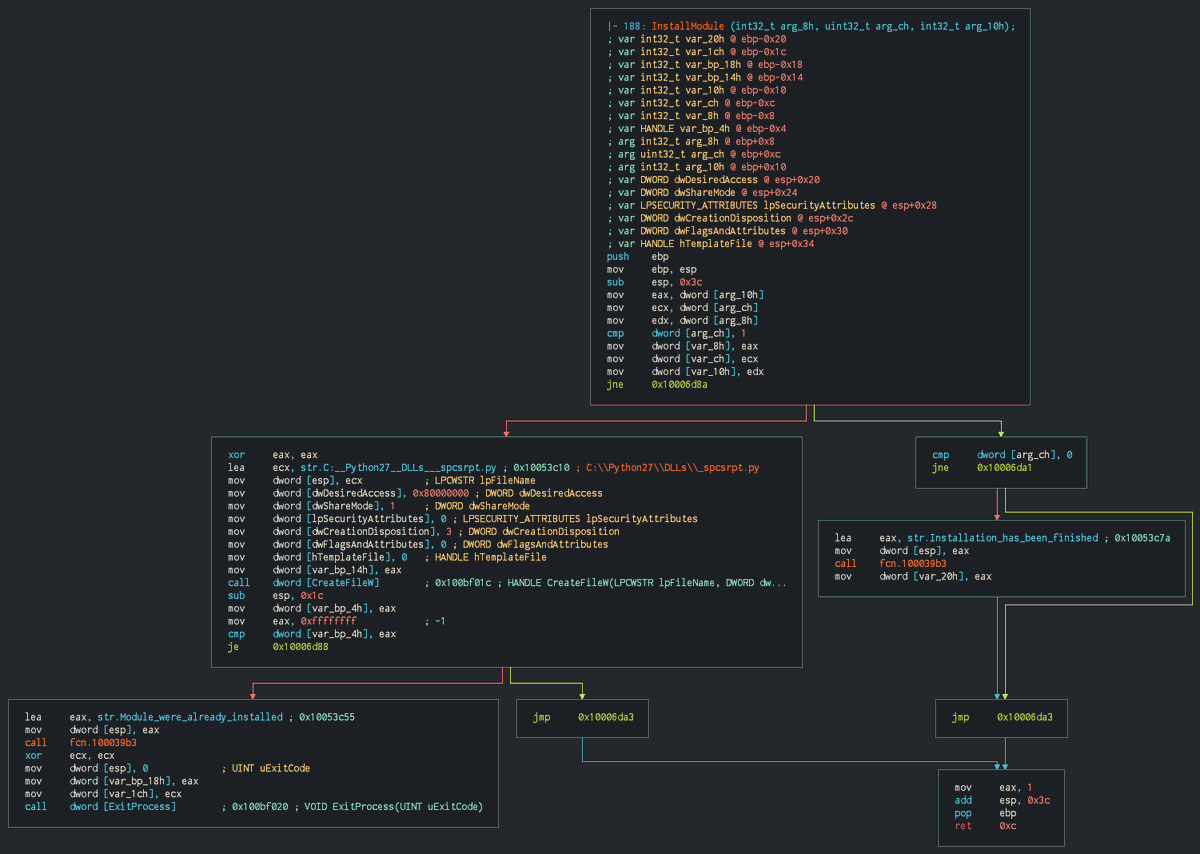1200x854 pixels.
Task: Select the 'push ebp' instruction
Action: pos(638,256)
